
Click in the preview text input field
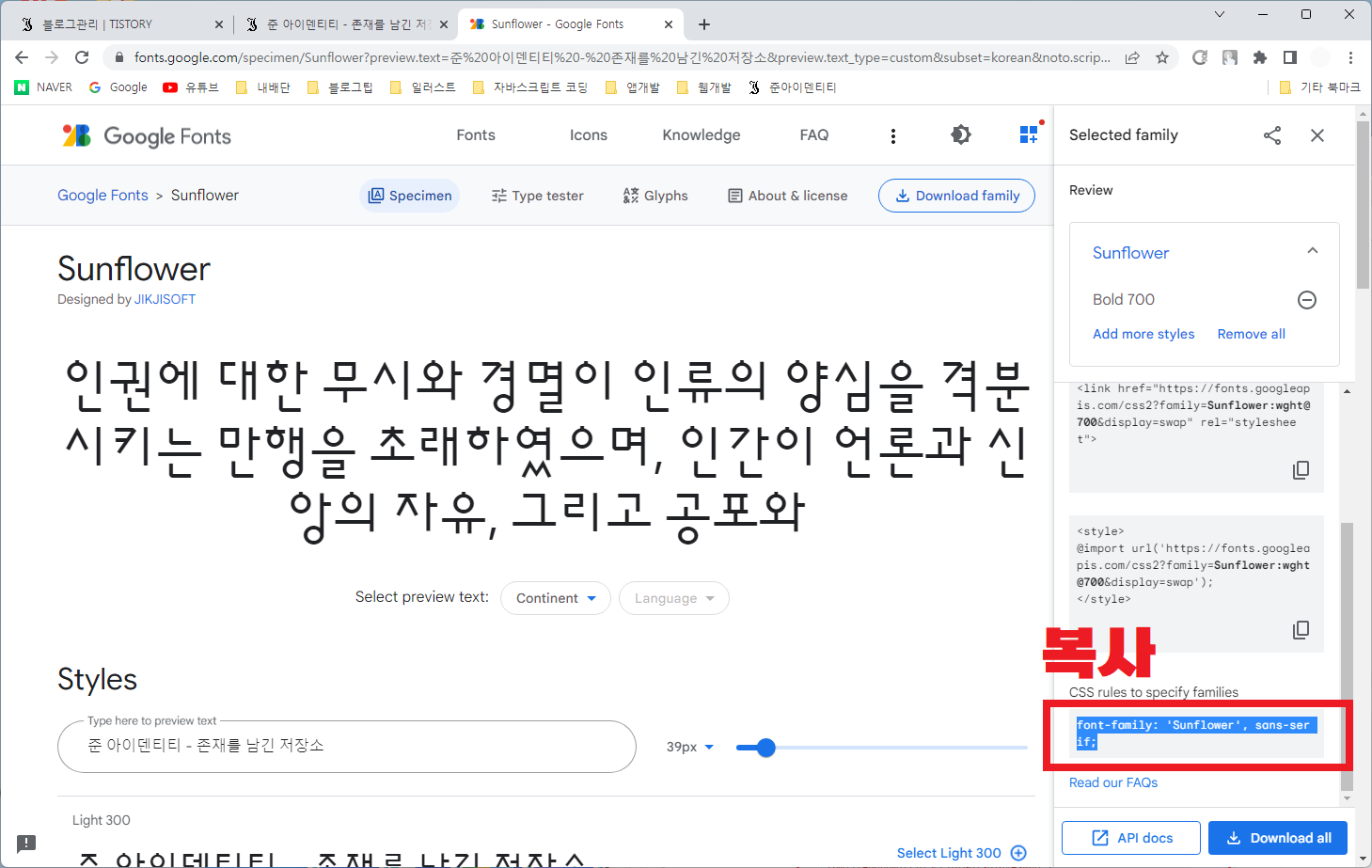pos(347,747)
